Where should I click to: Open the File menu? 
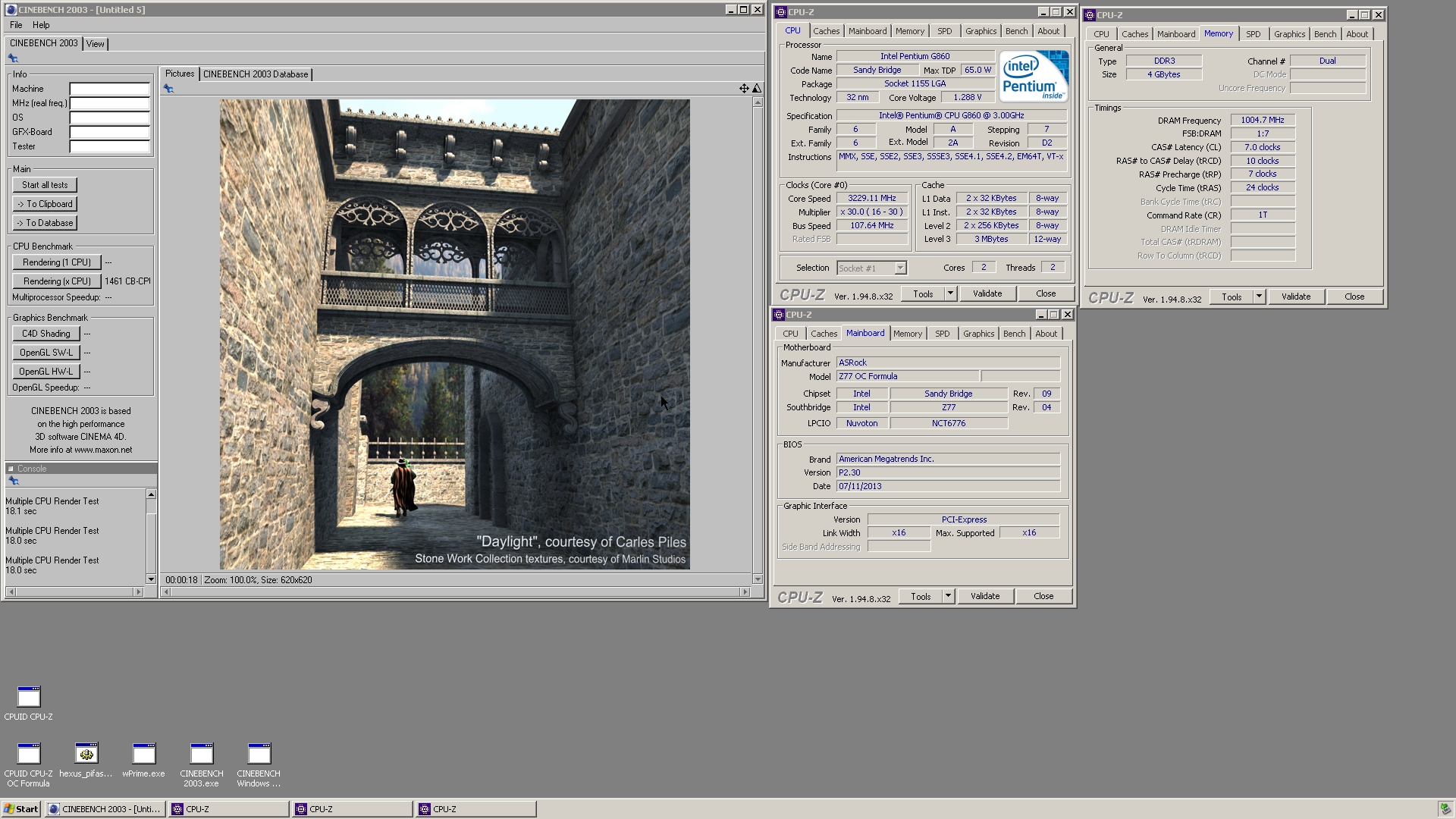(16, 25)
